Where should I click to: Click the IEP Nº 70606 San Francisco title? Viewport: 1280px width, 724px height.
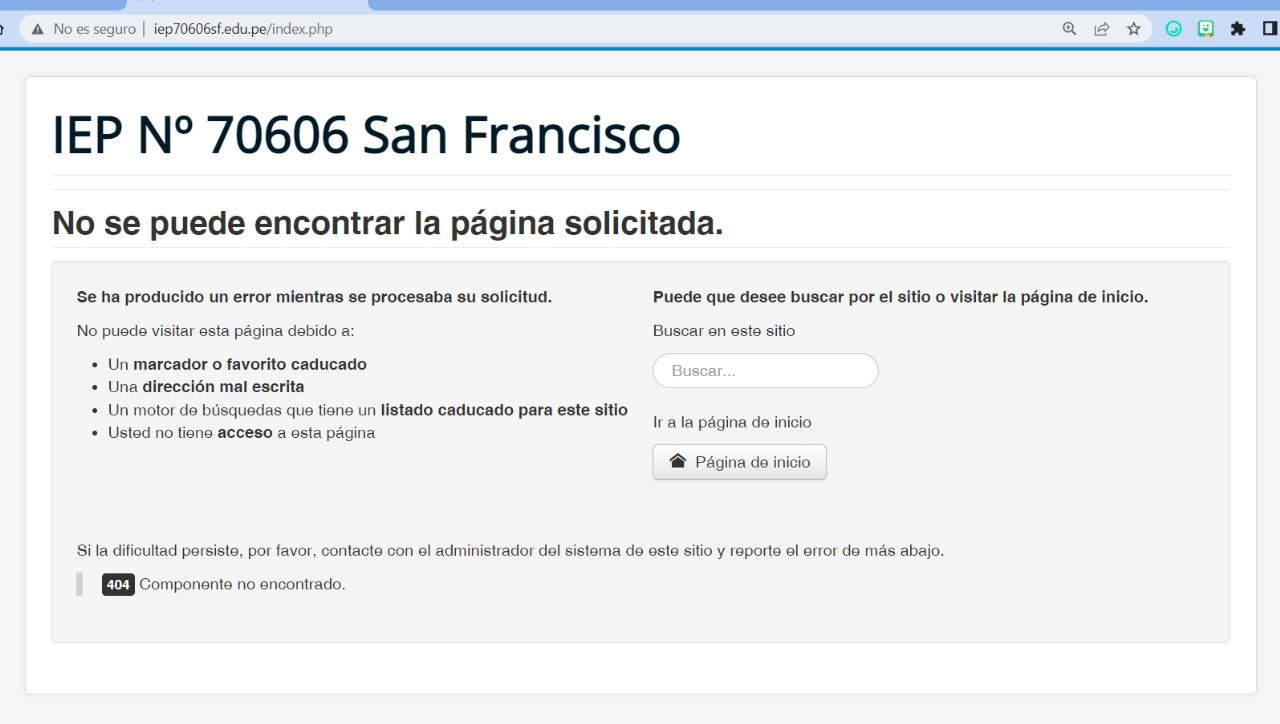pos(366,135)
